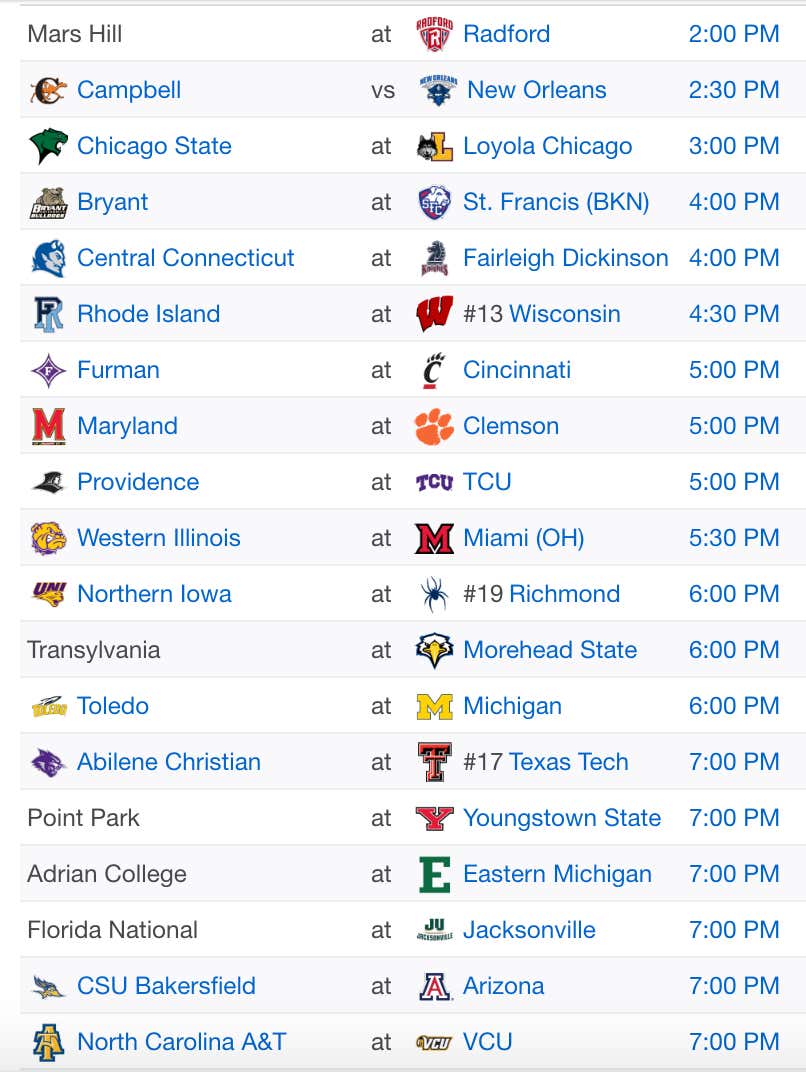Viewport: 806px width, 1072px height.
Task: Open the Abilene Christian team link
Action: pos(169,762)
